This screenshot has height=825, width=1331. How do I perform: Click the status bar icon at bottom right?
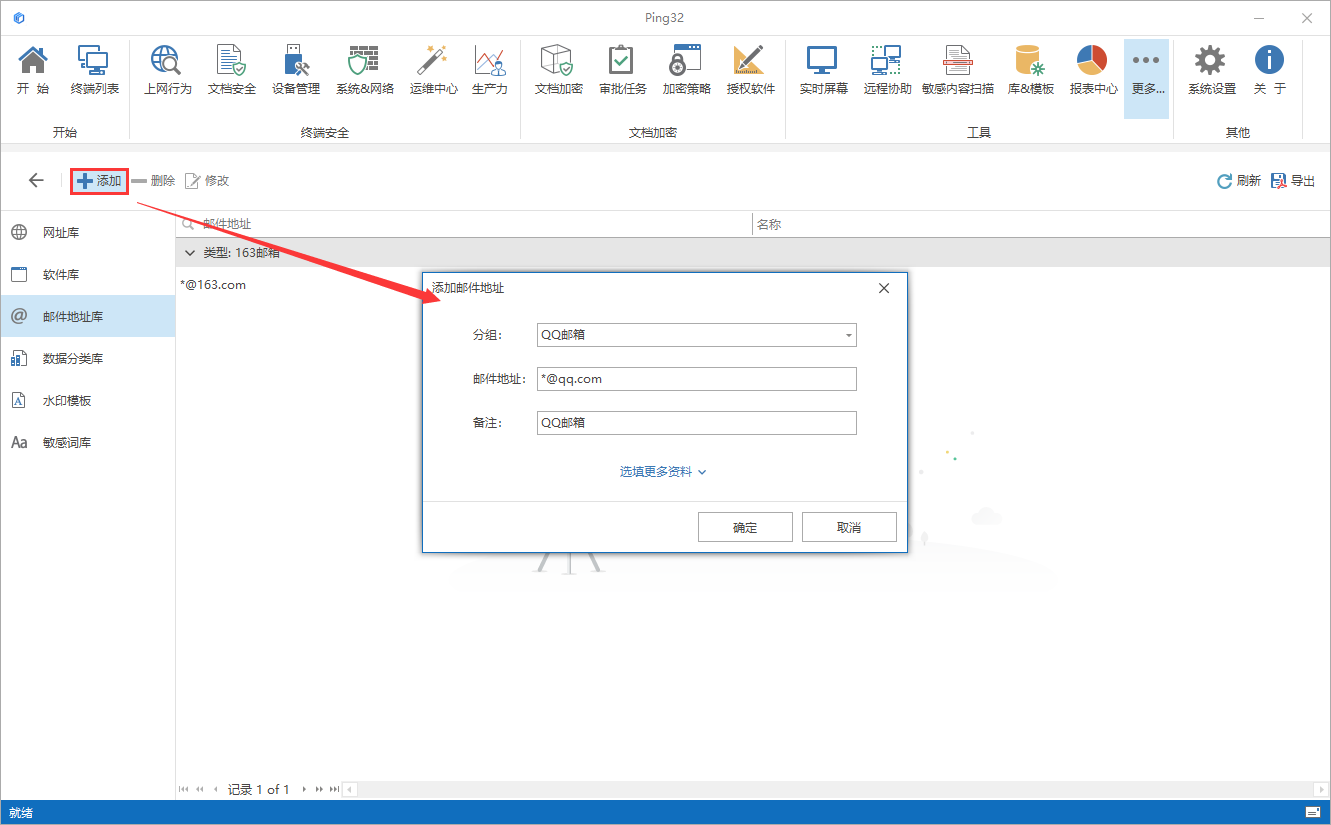click(1313, 812)
